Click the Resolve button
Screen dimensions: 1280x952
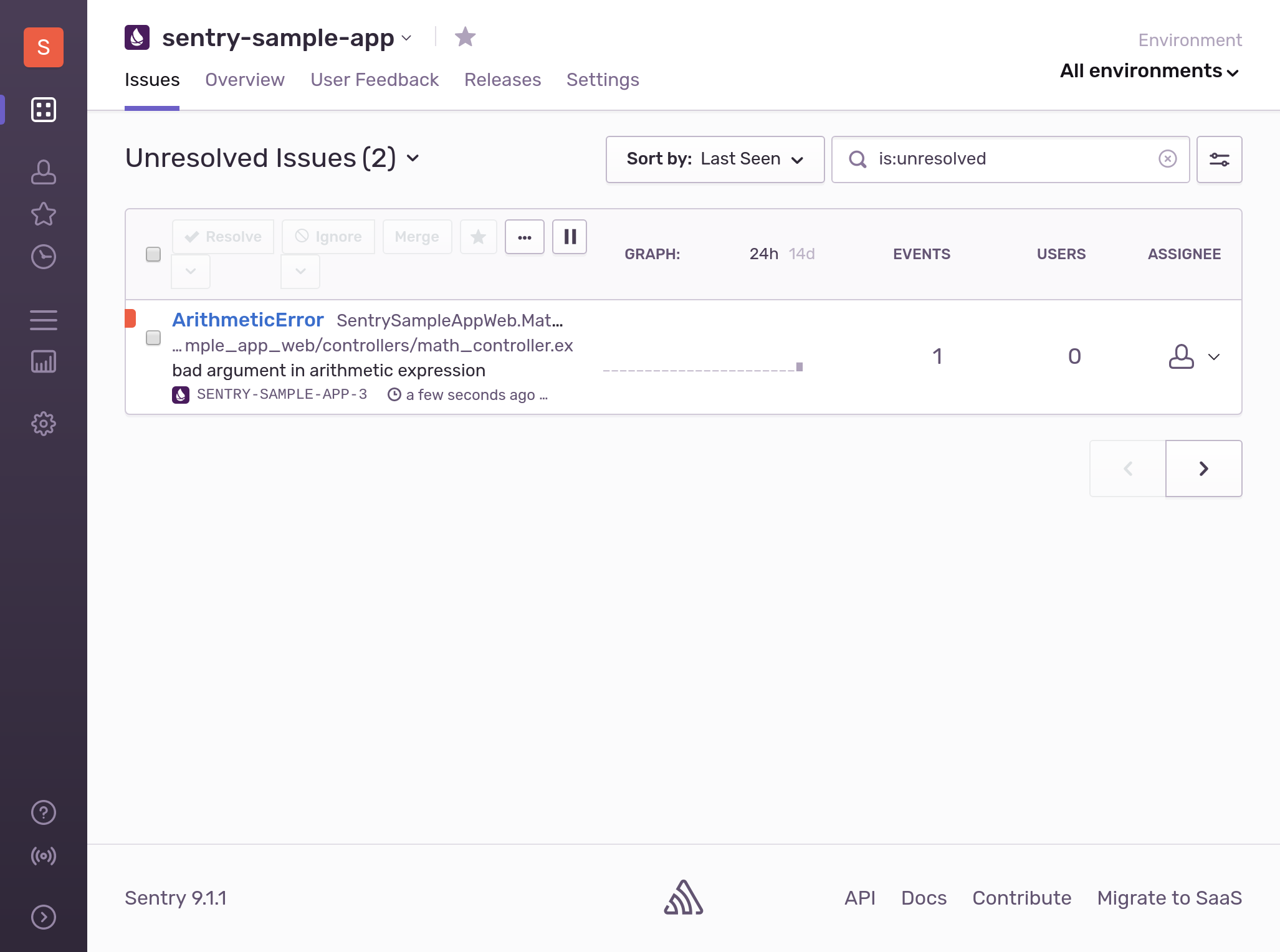click(x=223, y=237)
